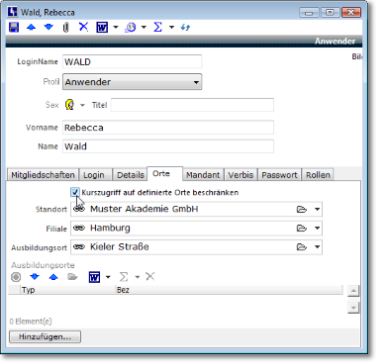Switch to the Login tab
Viewport: 376px width, 362px height.
coord(94,175)
